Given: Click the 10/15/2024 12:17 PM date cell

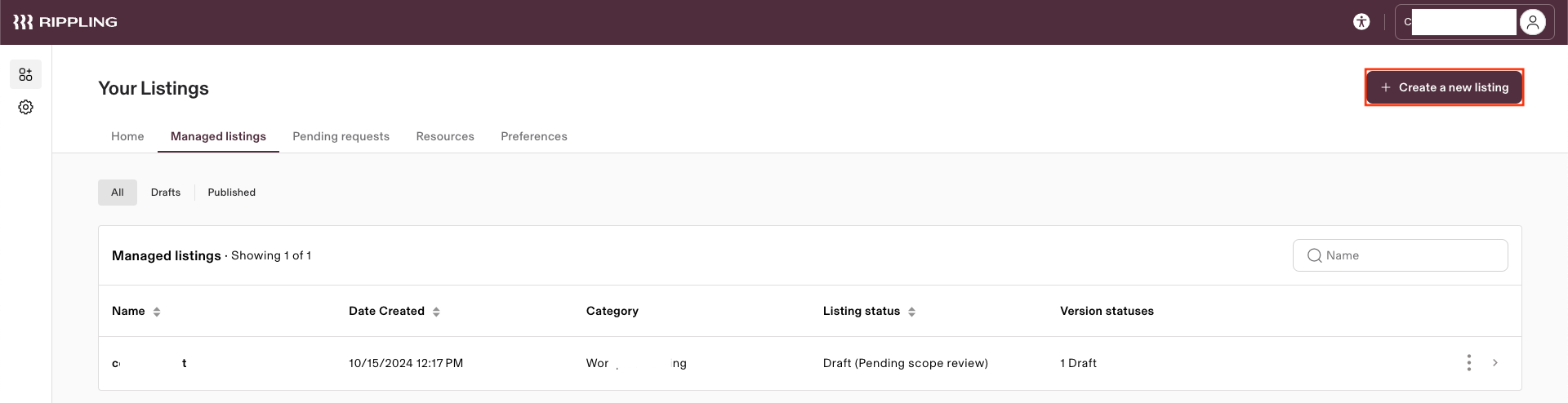Looking at the screenshot, I should coord(406,363).
